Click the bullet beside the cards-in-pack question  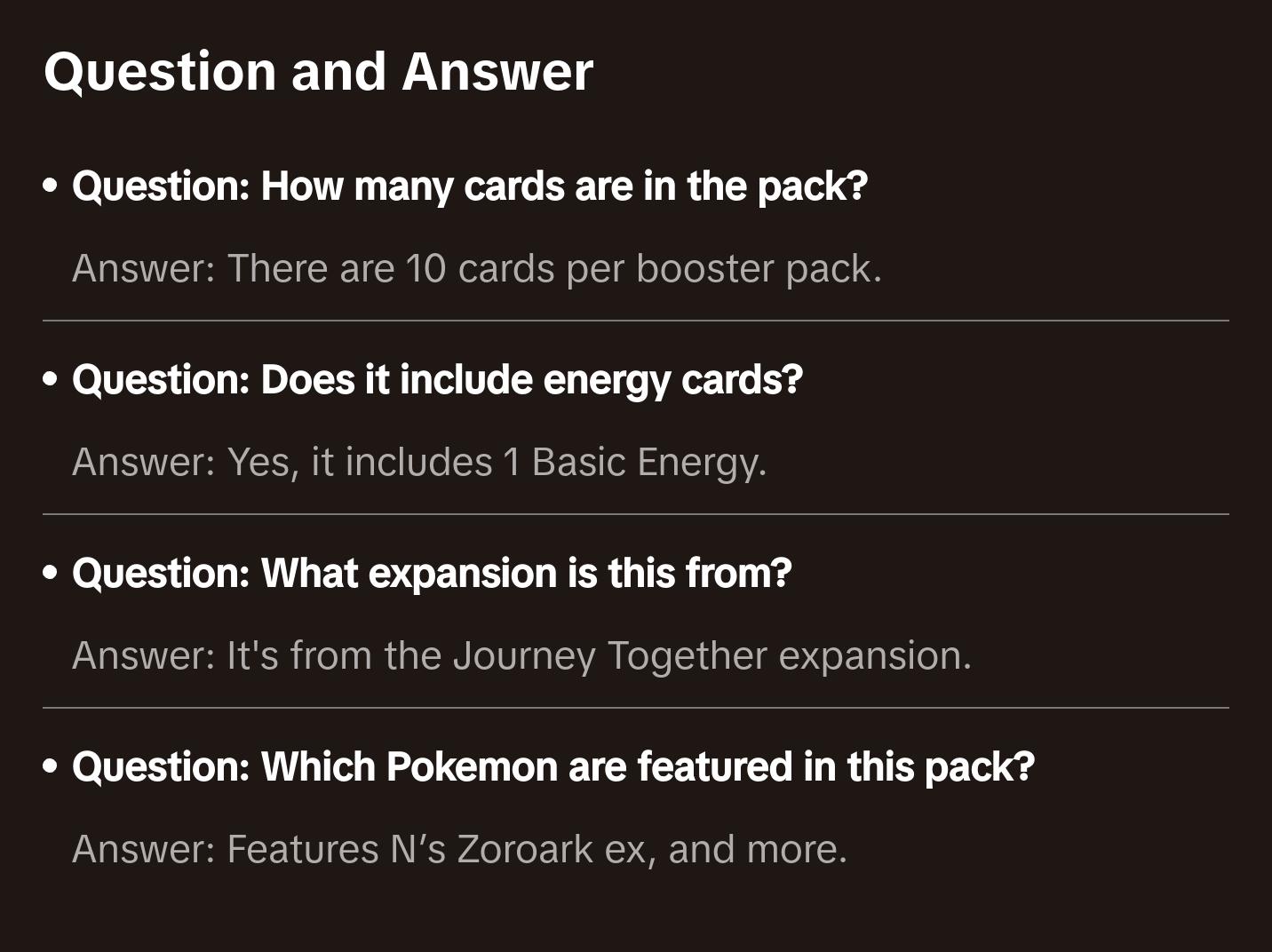pyautogui.click(x=51, y=186)
